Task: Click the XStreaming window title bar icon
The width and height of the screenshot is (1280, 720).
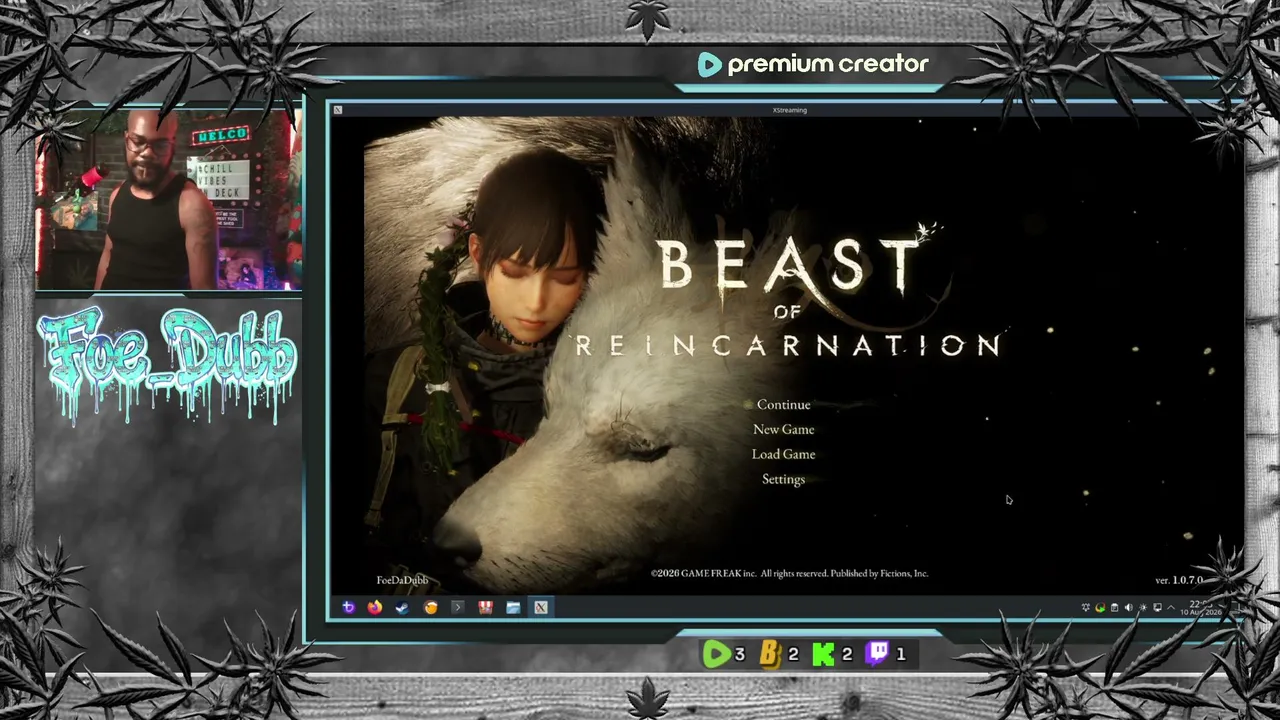Action: tap(338, 110)
